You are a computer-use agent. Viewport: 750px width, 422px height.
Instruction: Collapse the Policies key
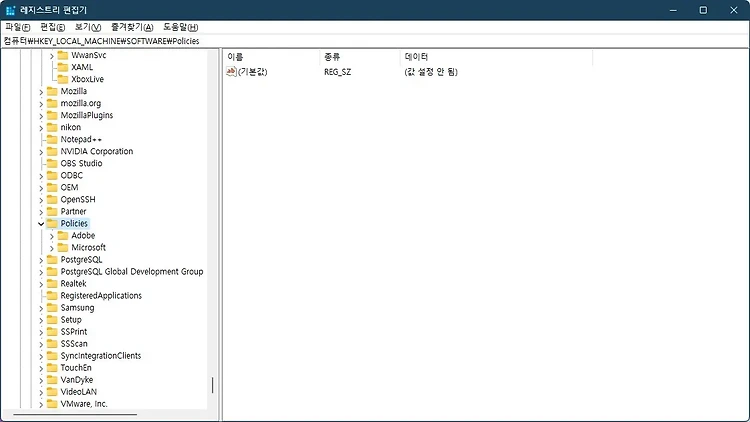(41, 224)
